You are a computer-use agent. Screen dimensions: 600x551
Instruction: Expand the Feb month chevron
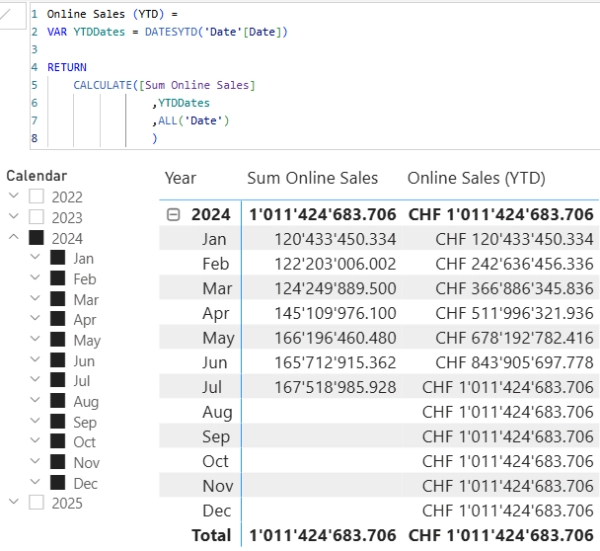click(35, 278)
